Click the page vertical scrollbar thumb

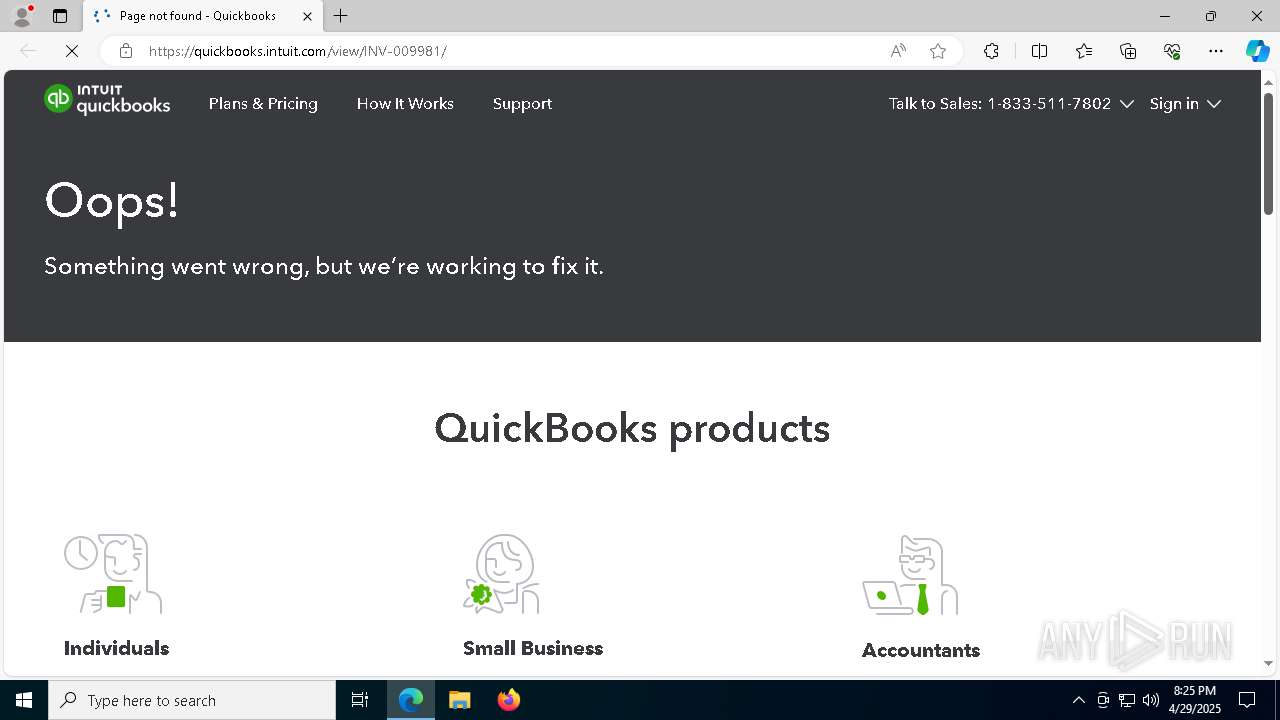(1268, 153)
